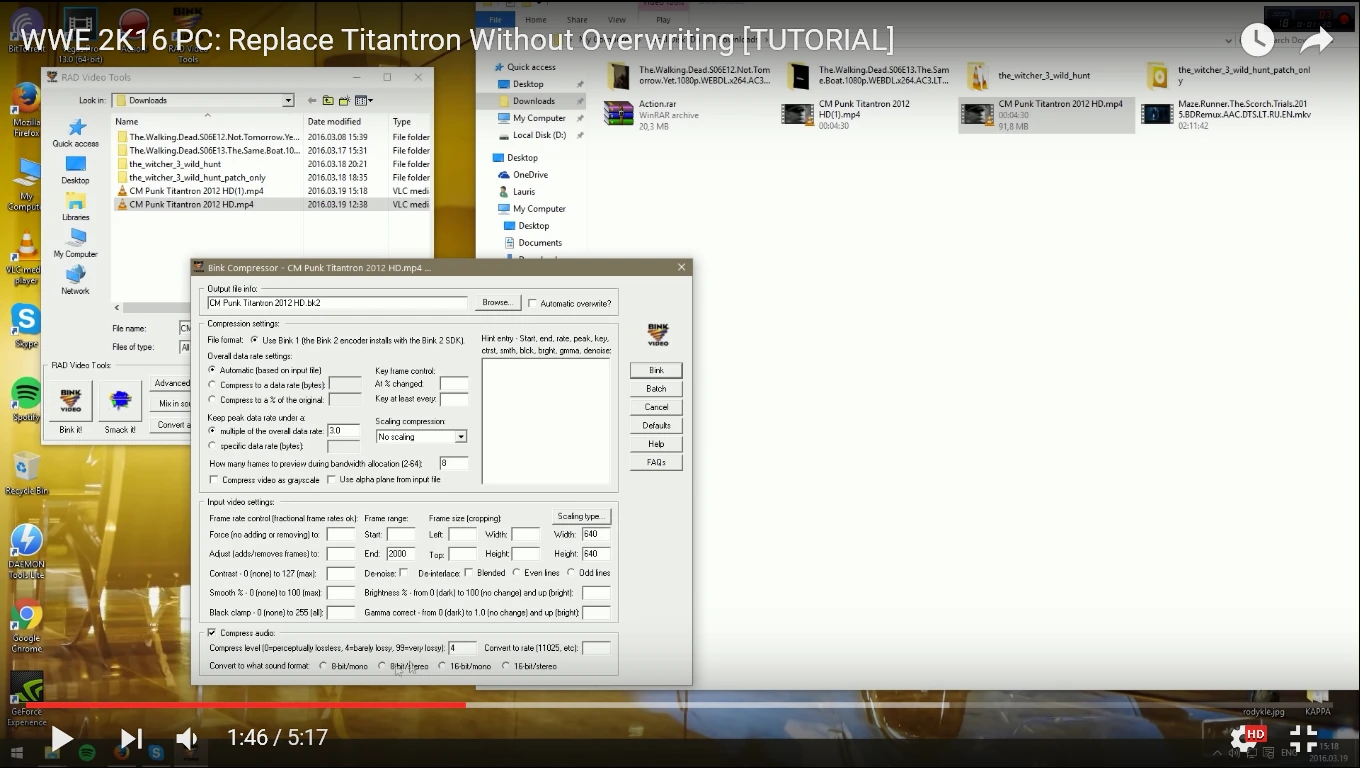Open the view menu dropdown in RAD dialog
Viewport: 1360px width, 768px height.
click(363, 100)
